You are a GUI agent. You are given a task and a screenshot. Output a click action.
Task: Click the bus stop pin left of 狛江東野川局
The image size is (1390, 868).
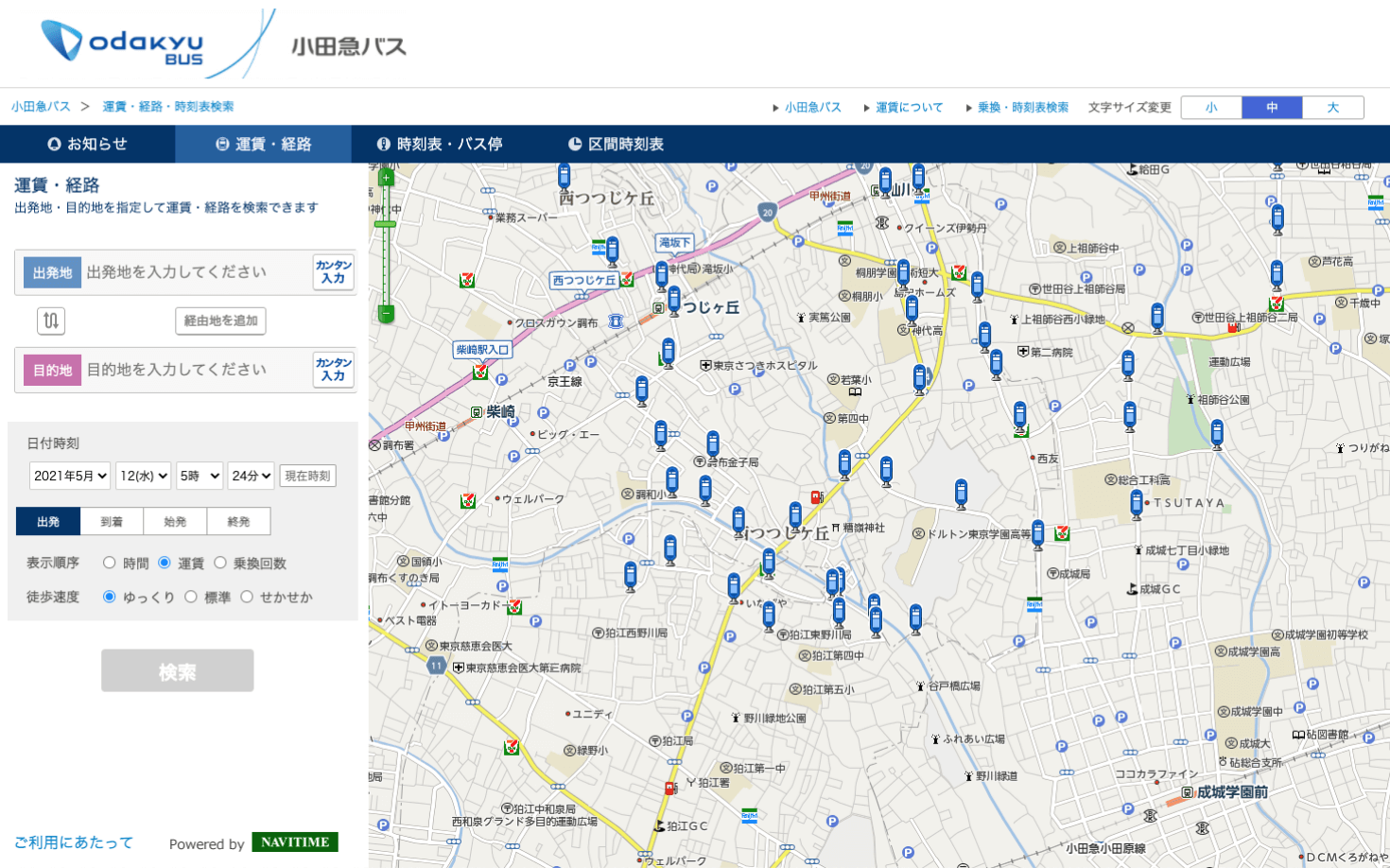coord(769,616)
